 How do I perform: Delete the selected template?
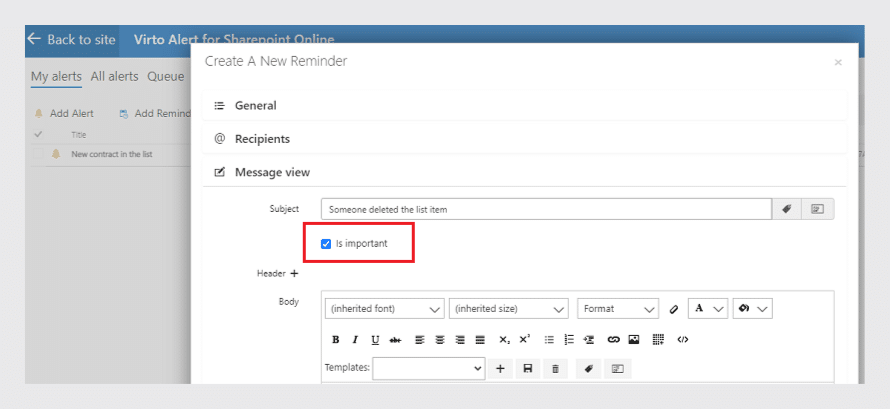[x=555, y=369]
